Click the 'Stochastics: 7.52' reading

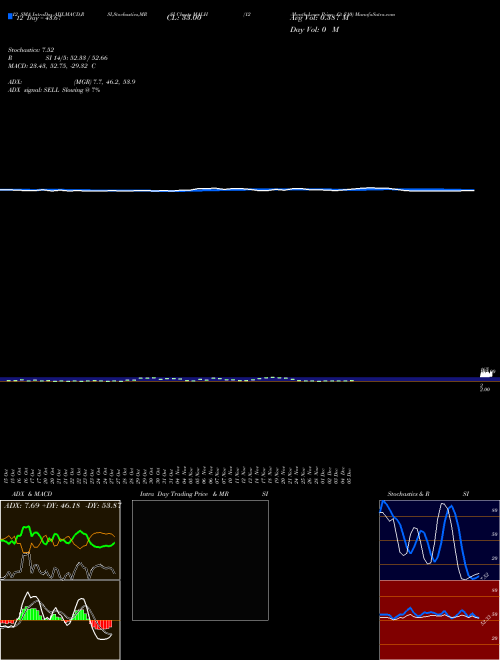click(x=31, y=50)
